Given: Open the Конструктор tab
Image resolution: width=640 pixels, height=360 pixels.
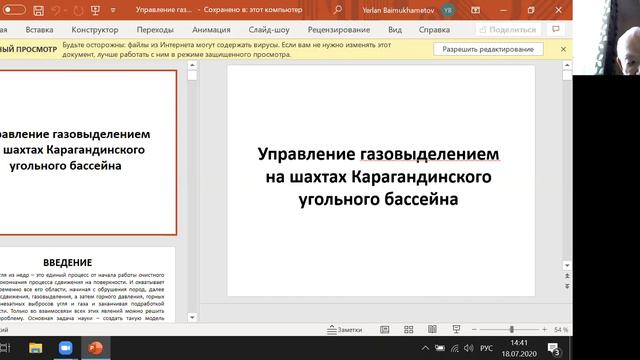Looking at the screenshot, I should coord(95,30).
